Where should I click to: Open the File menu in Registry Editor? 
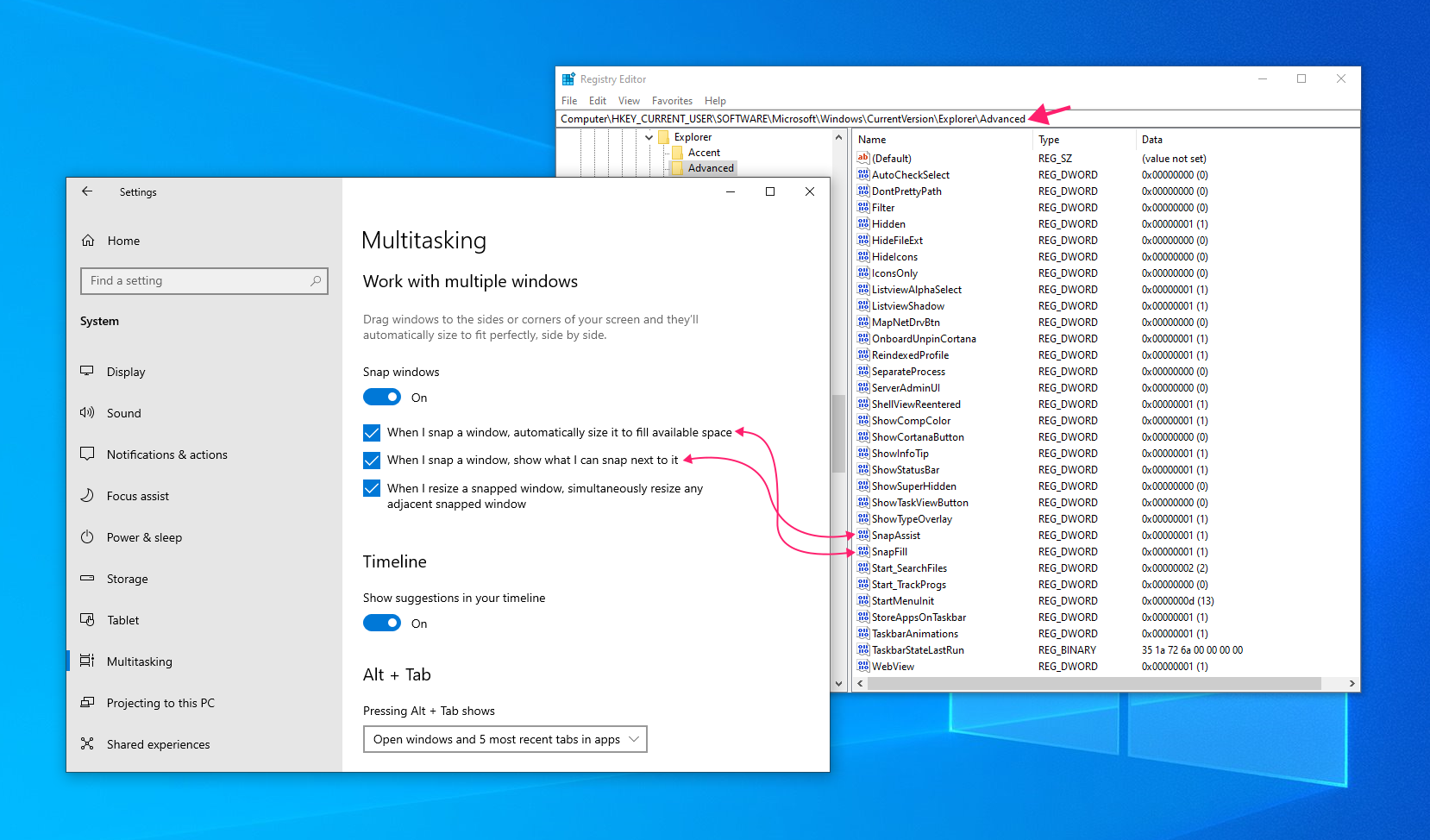click(x=569, y=101)
